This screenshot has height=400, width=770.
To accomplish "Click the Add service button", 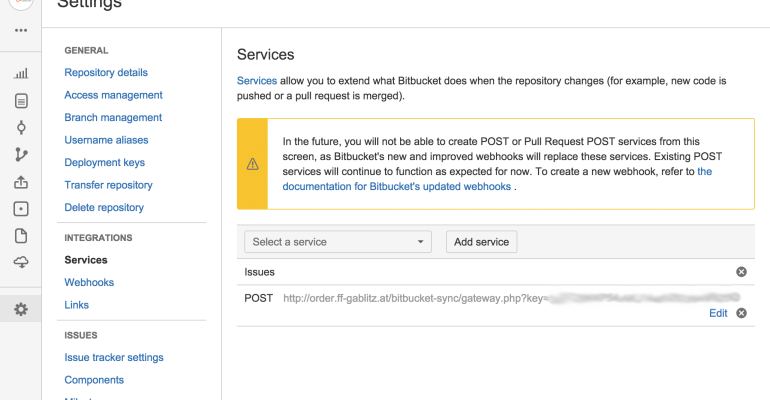I will [481, 242].
